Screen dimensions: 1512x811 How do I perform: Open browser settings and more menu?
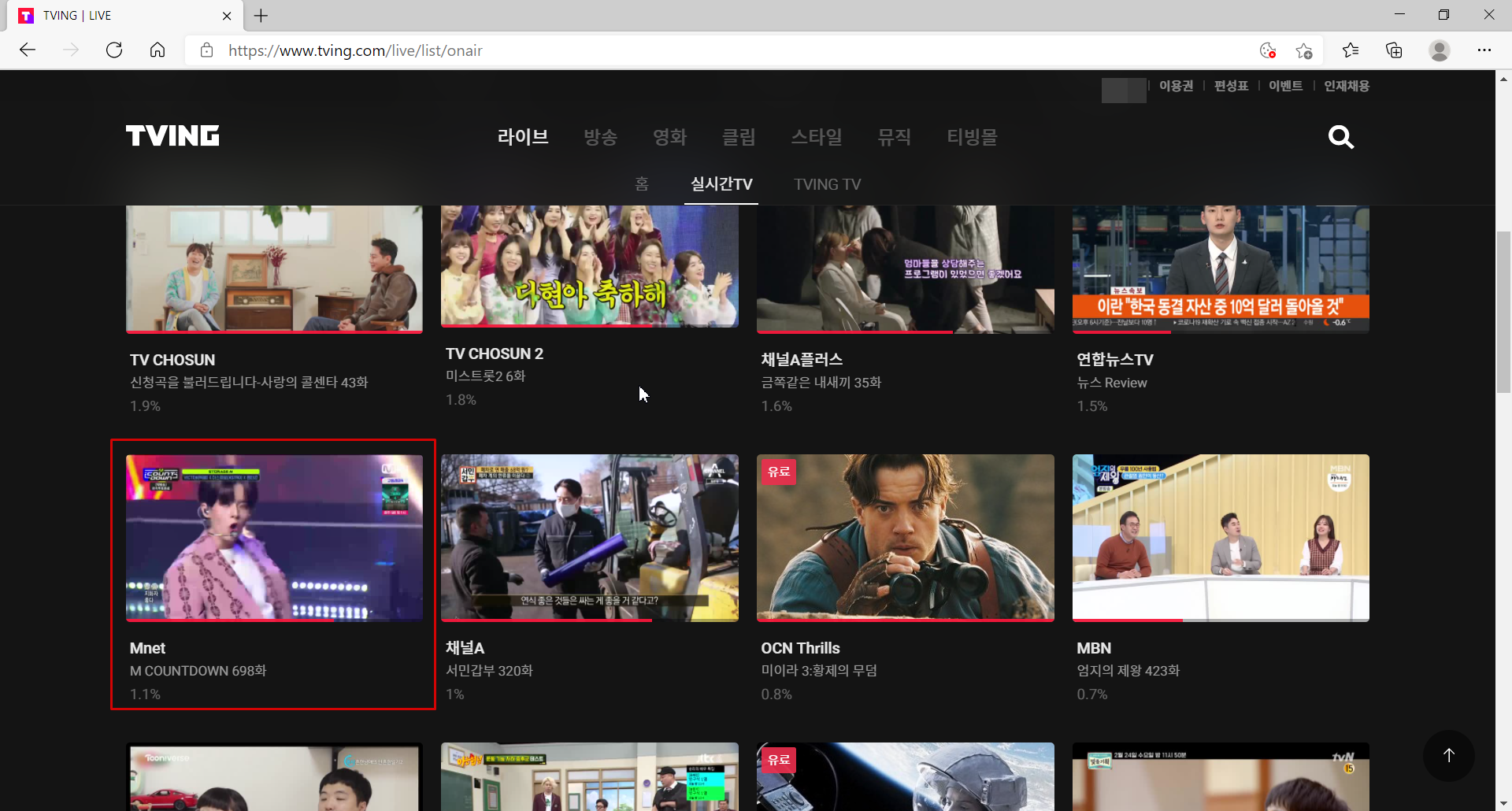pyautogui.click(x=1484, y=50)
